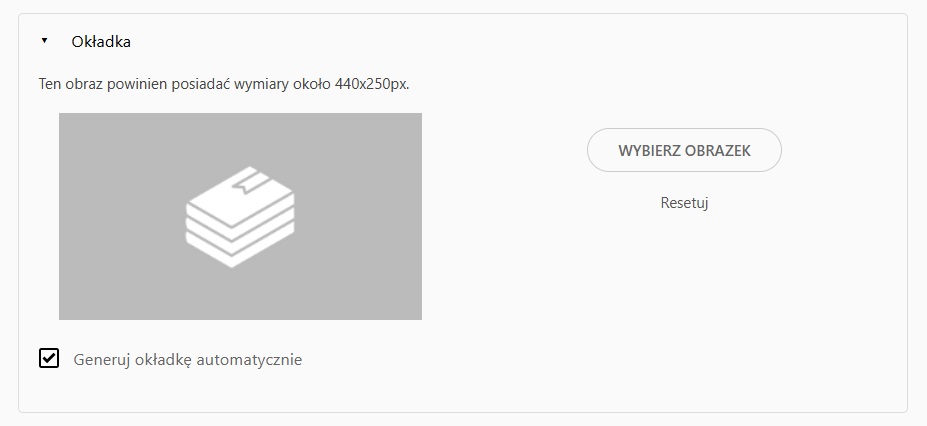This screenshot has height=426, width=927.
Task: Click the Resetuj link
Action: click(684, 203)
